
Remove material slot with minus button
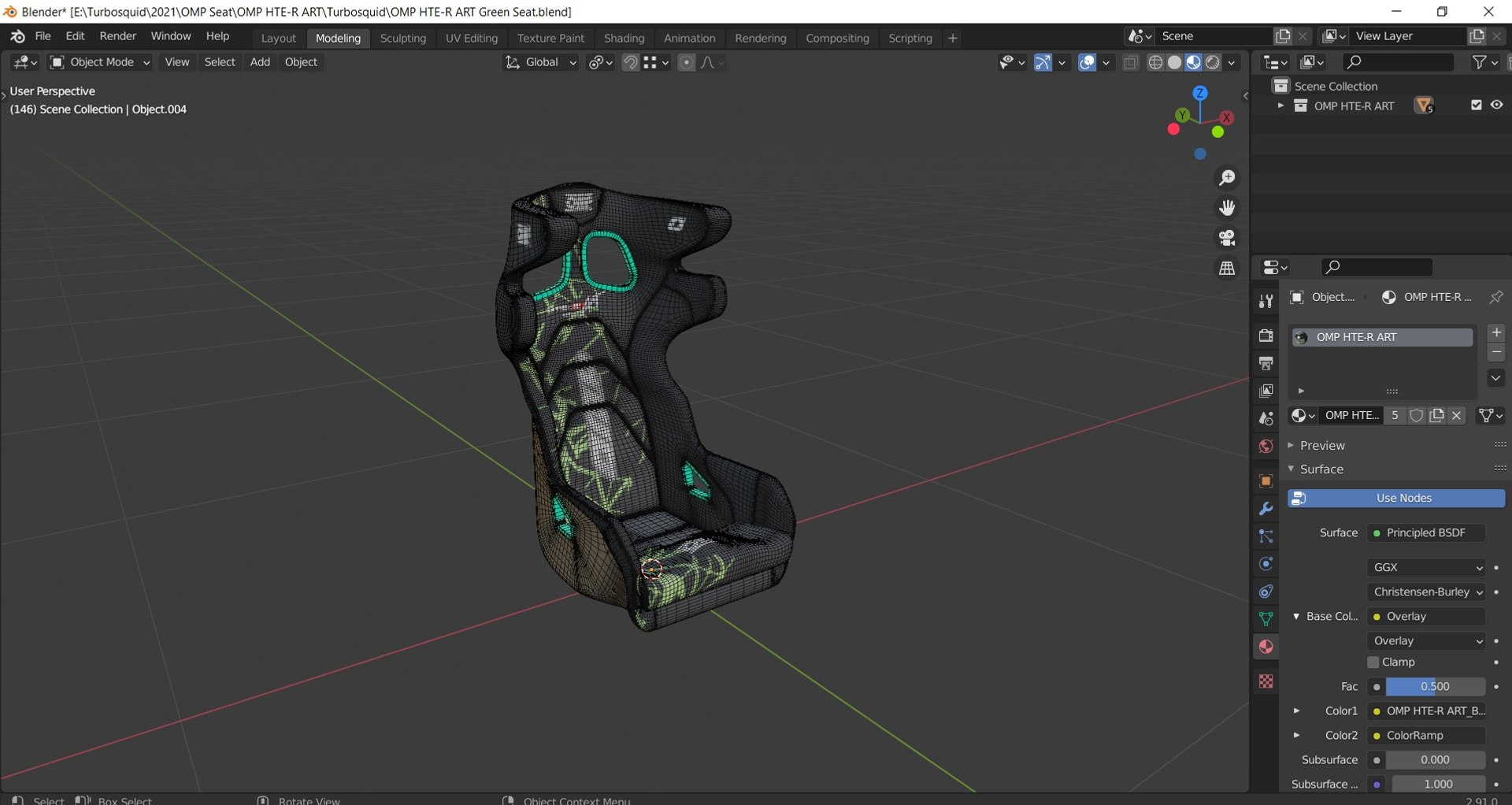tap(1496, 352)
